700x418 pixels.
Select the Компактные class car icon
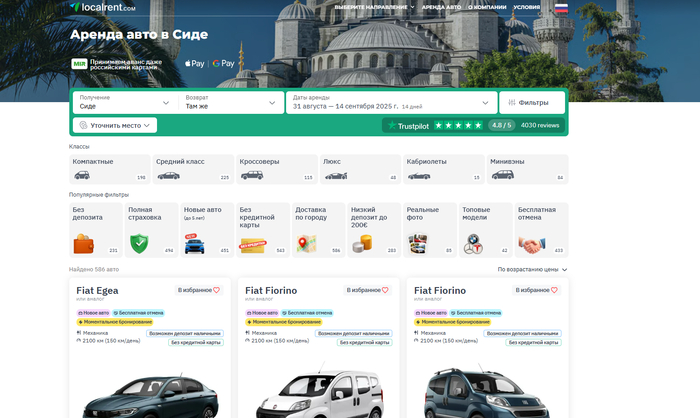click(82, 175)
